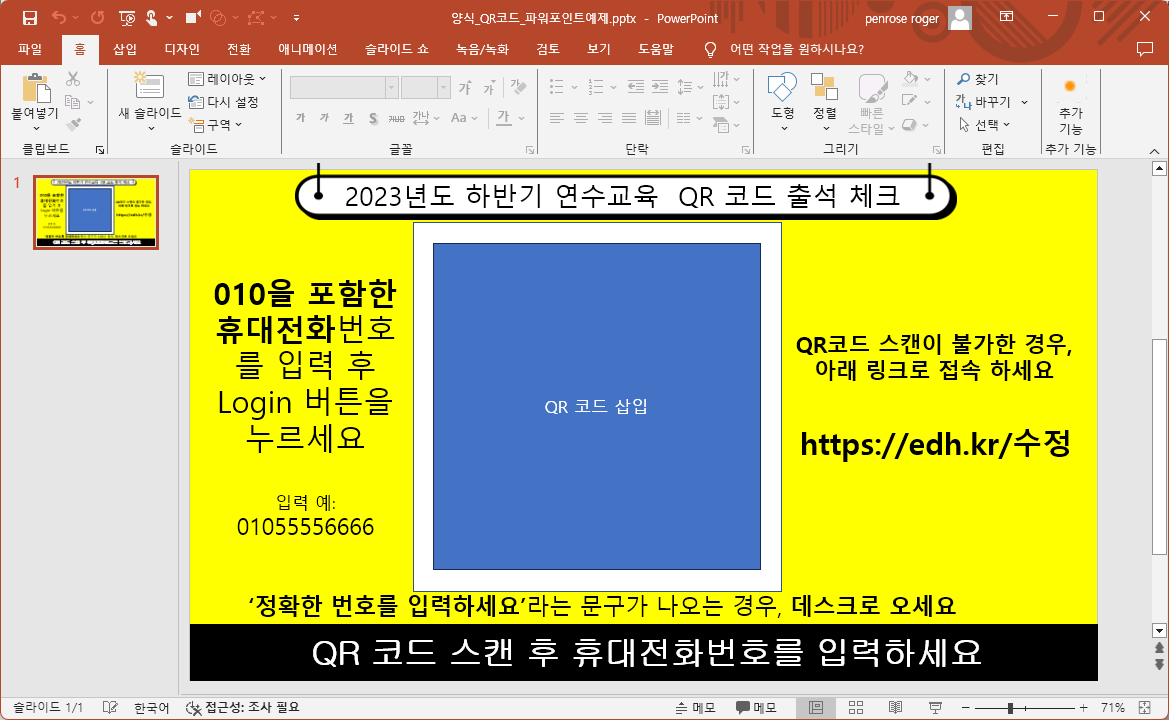Switch to Slide Sorter view
Viewport: 1169px width, 720px height.
(855, 708)
